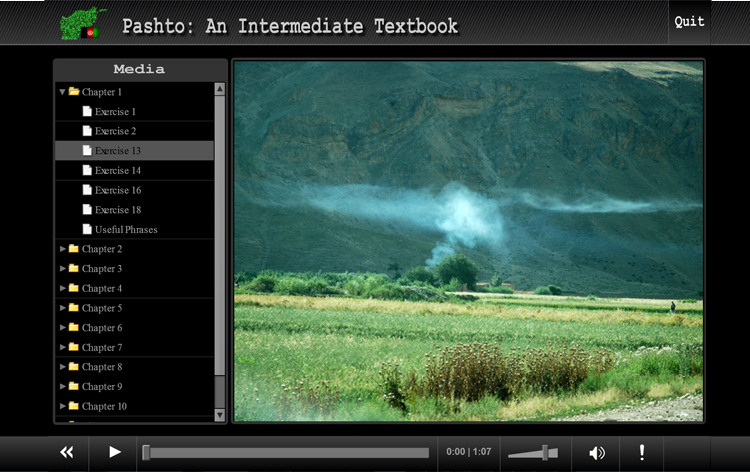
Task: Expand the Chapter 10 arrow
Action: click(x=63, y=406)
